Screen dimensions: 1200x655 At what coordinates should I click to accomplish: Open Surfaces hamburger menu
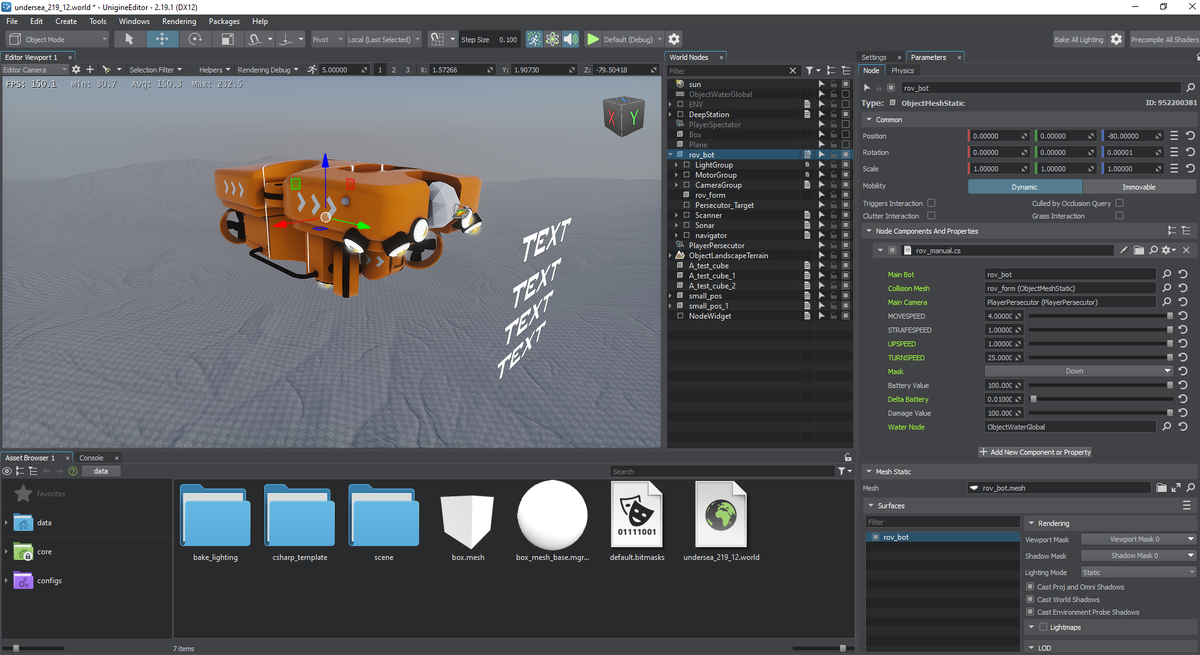pos(1187,505)
